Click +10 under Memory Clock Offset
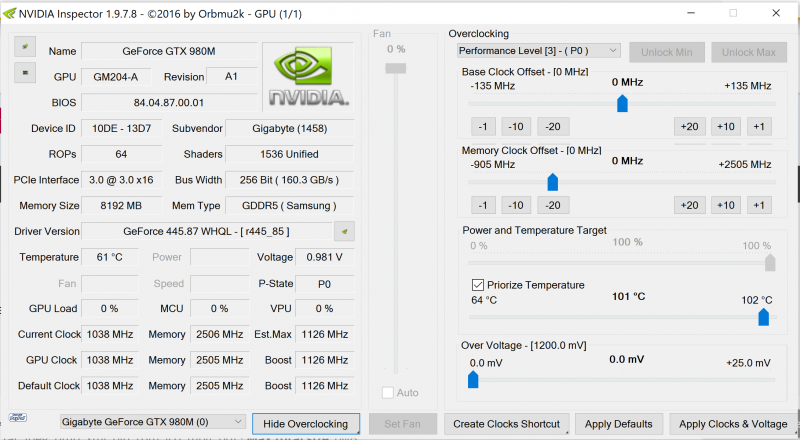 point(726,205)
